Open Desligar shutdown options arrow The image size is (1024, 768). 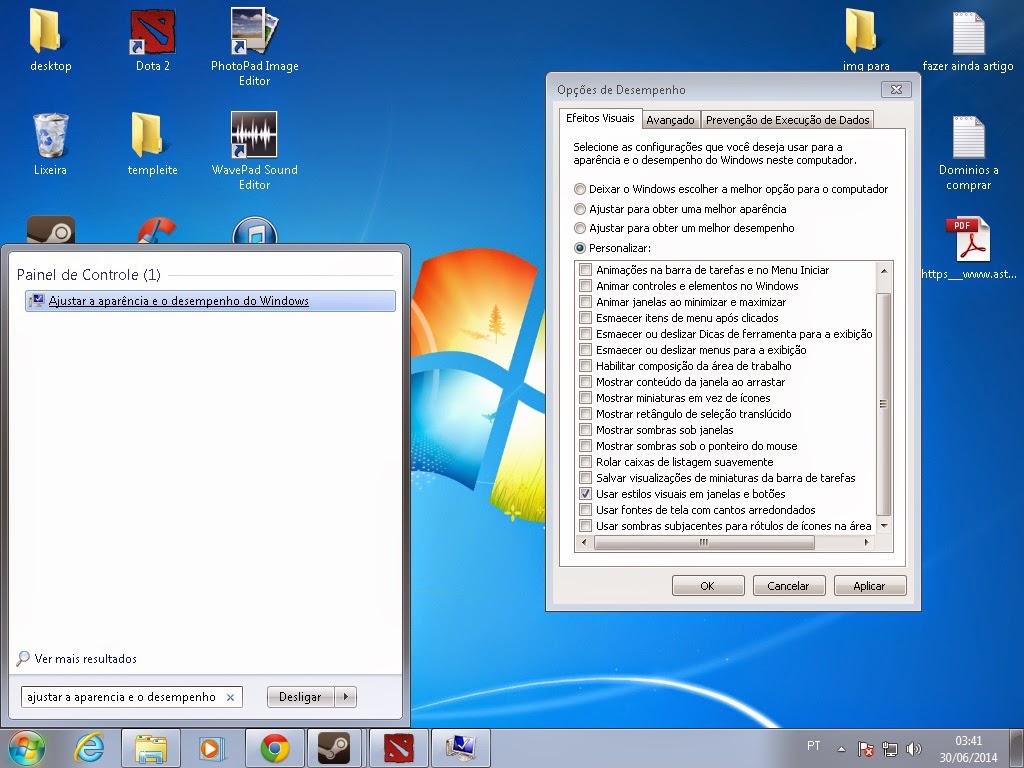click(345, 697)
